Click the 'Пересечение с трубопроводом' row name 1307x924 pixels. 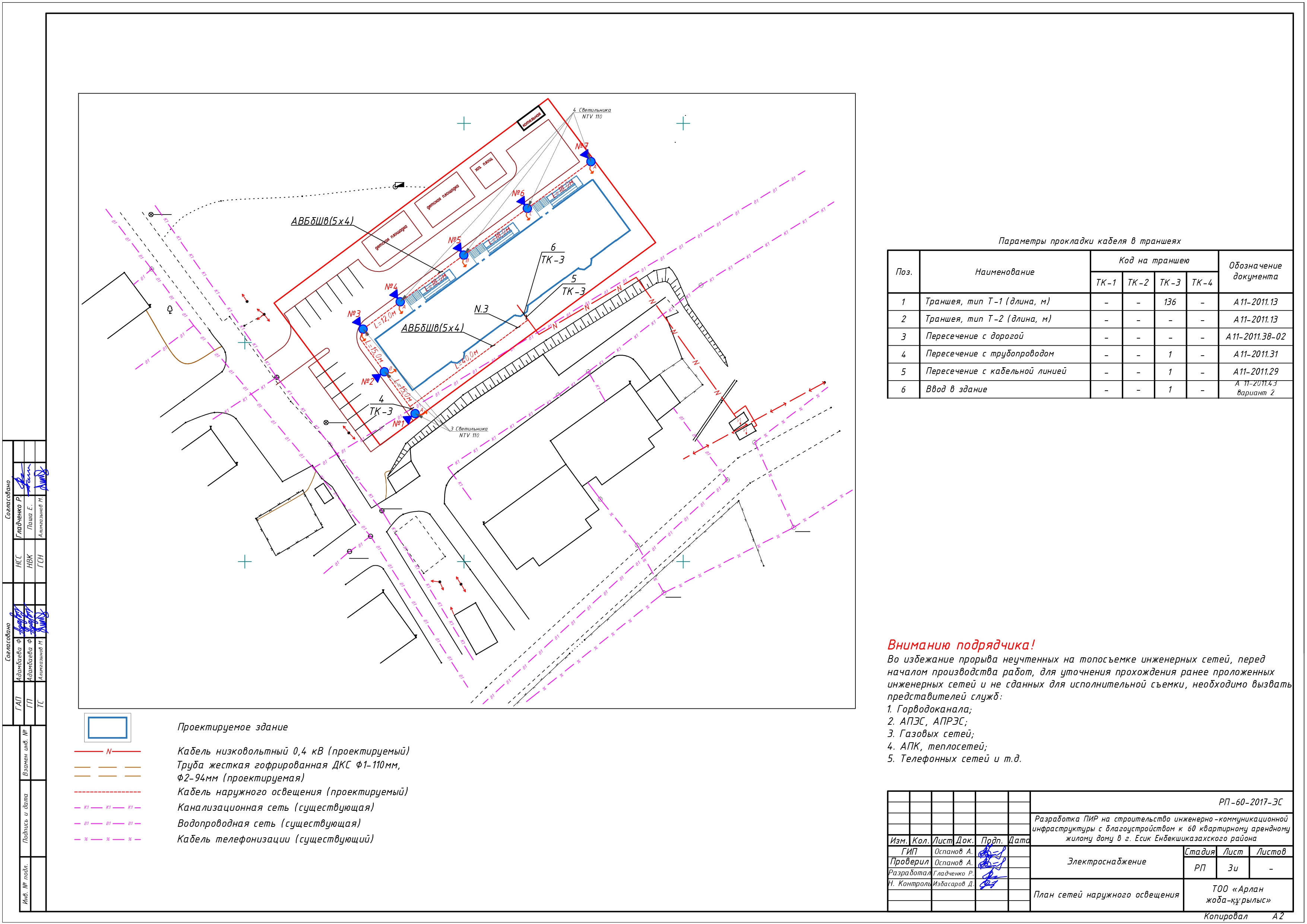pos(989,354)
